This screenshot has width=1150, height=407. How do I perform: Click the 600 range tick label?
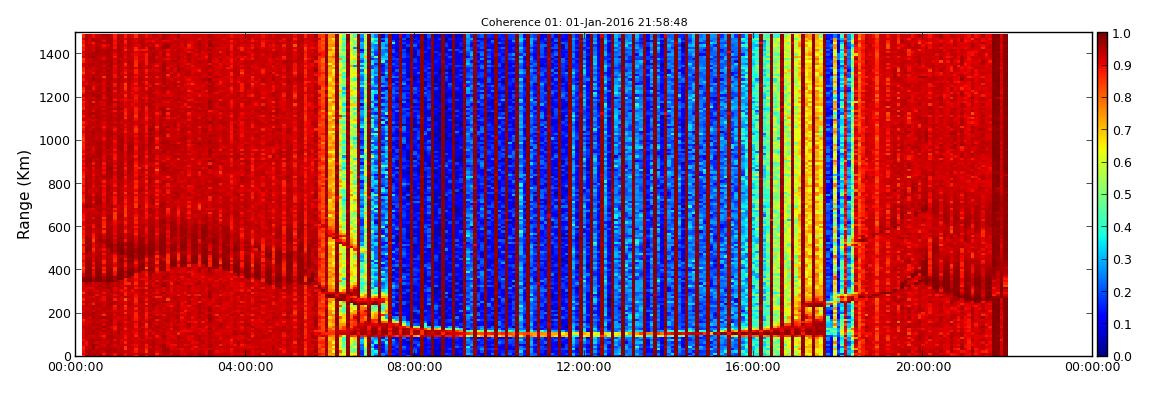59,227
